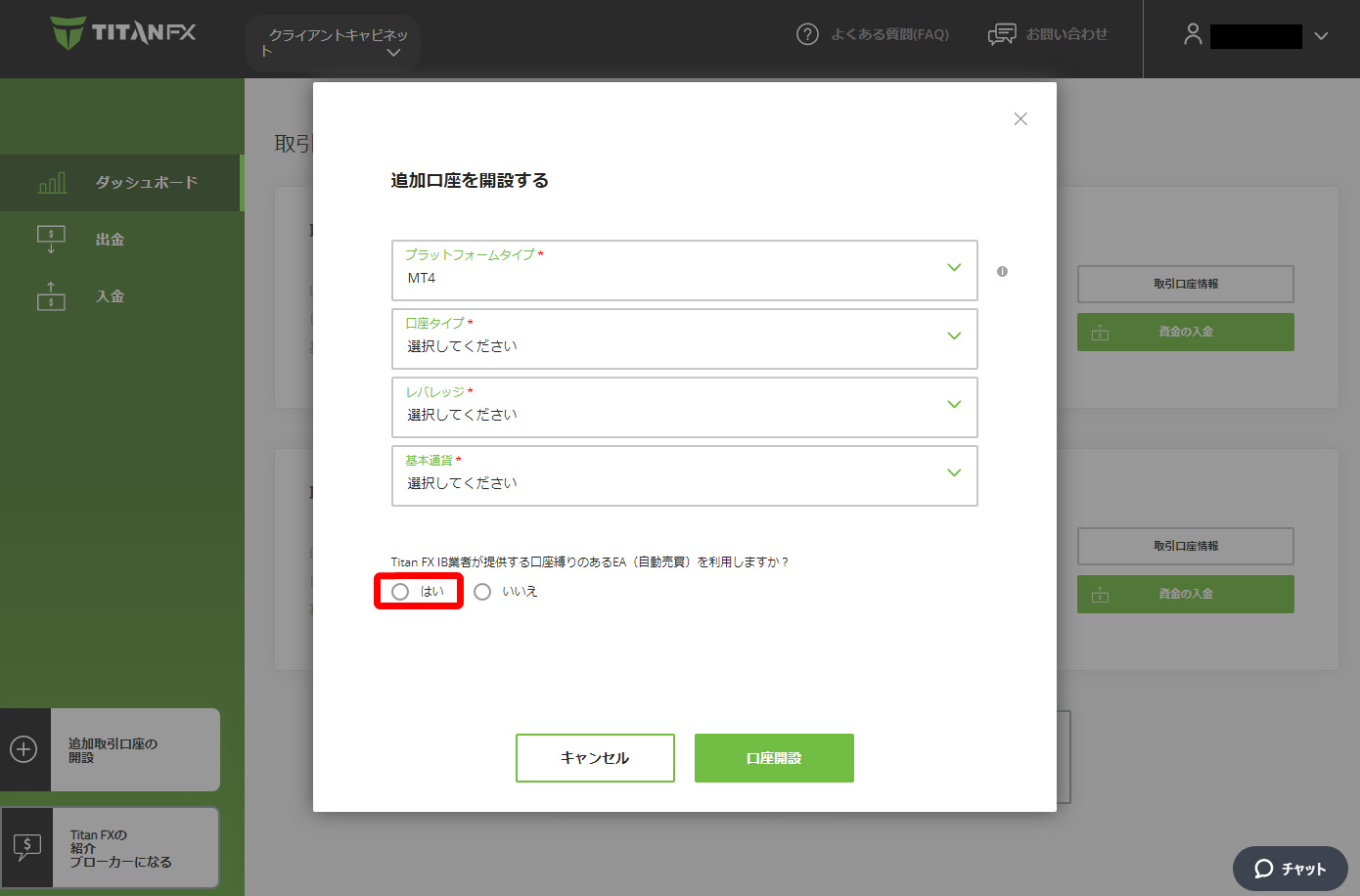Screen dimensions: 1360x896
Task: Click the キャンセル button
Action: click(x=595, y=758)
